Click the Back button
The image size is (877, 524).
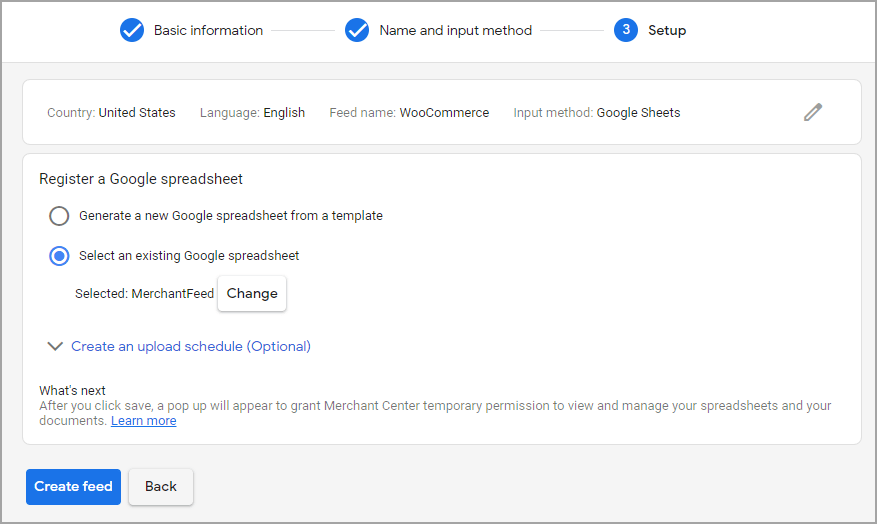(x=161, y=487)
